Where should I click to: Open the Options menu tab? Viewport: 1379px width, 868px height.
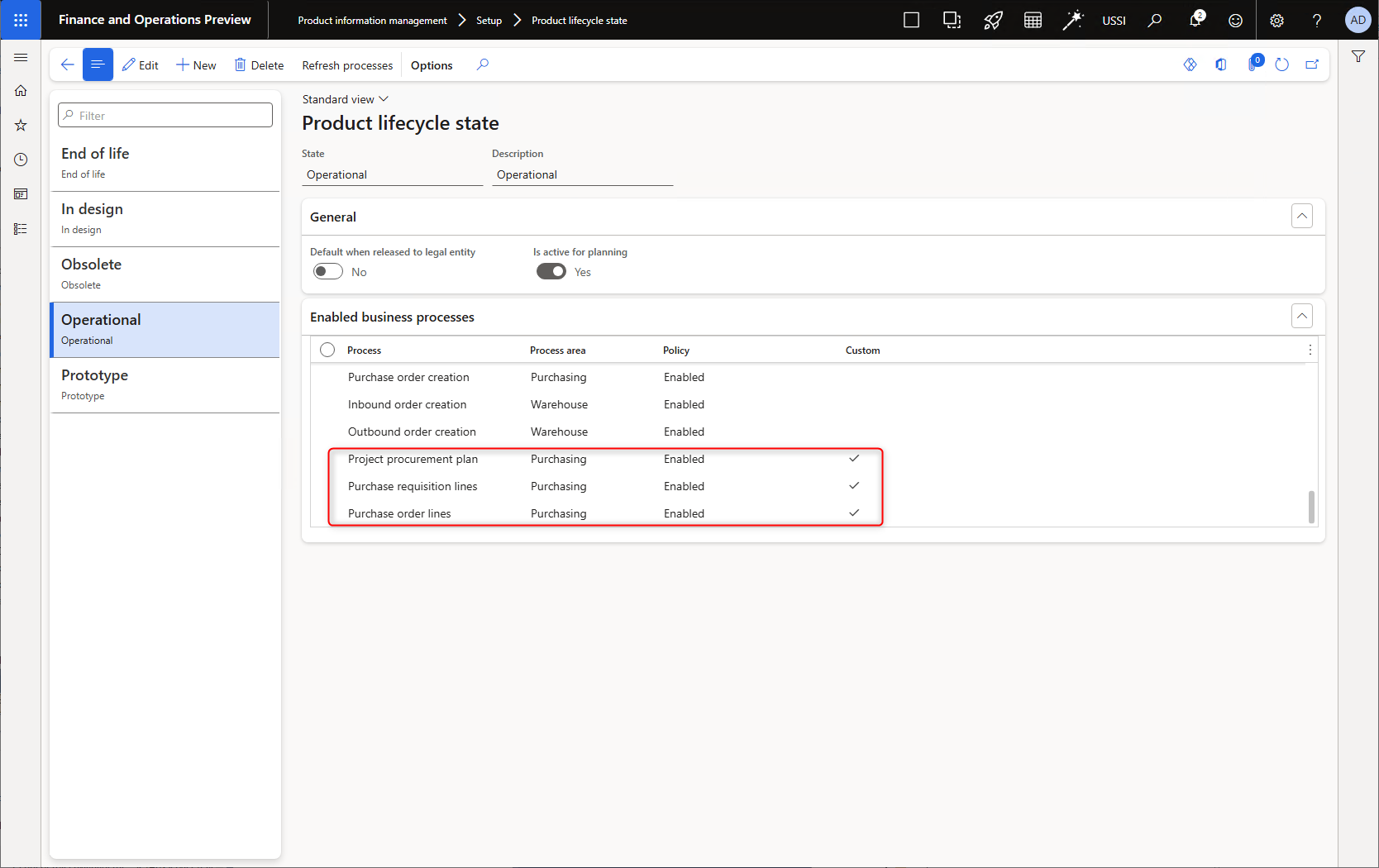pyautogui.click(x=432, y=65)
